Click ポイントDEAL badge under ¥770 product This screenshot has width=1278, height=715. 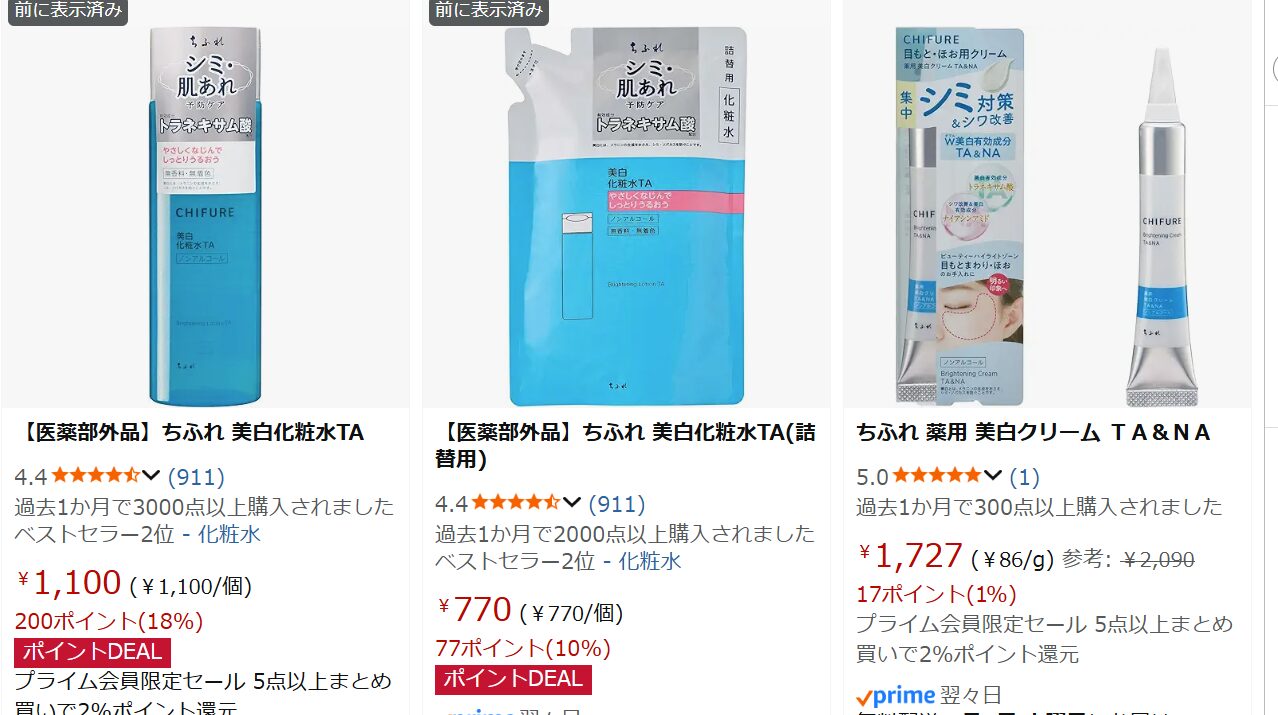tap(513, 679)
